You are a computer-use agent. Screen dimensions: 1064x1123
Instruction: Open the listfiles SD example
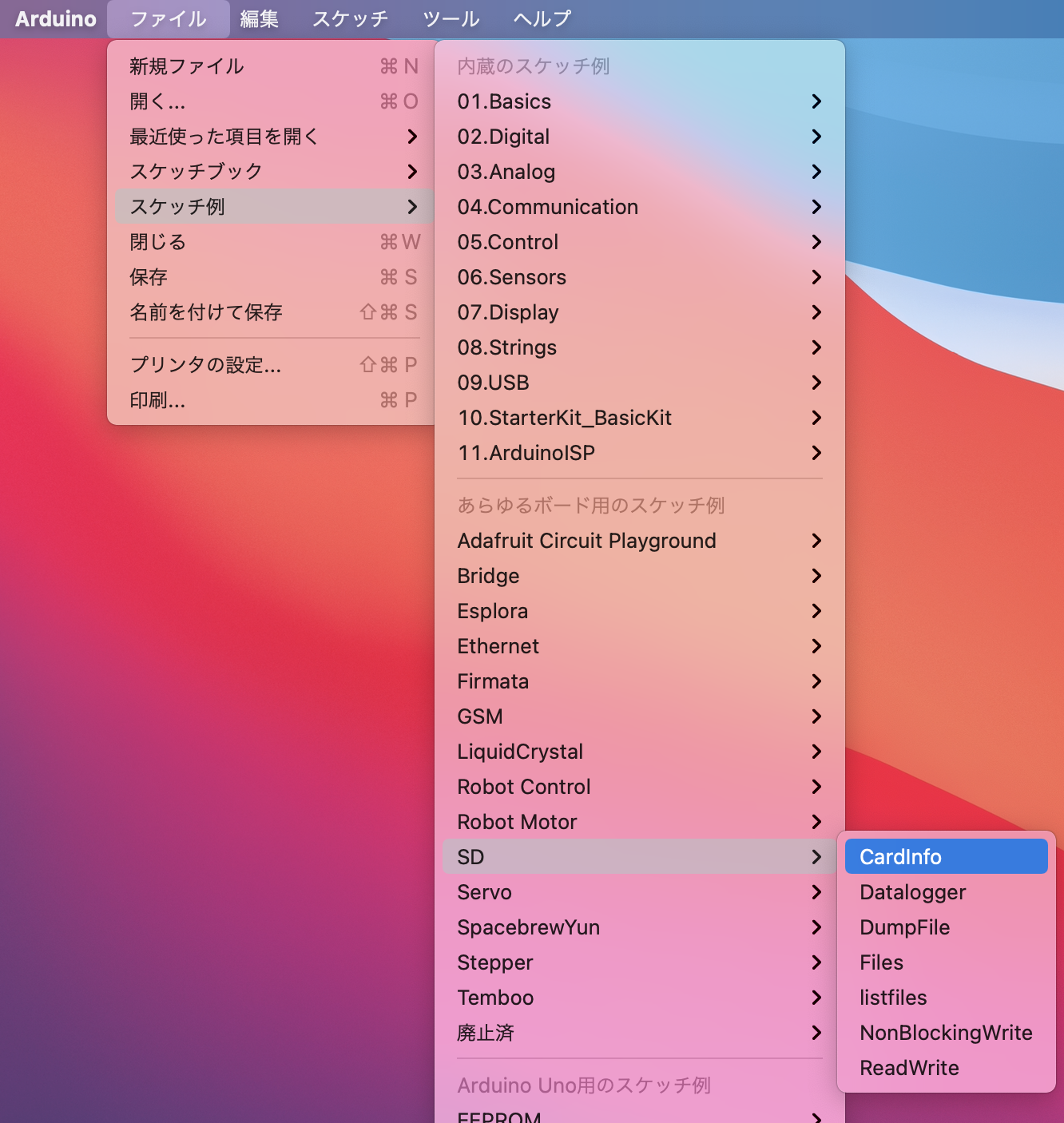(x=946, y=998)
